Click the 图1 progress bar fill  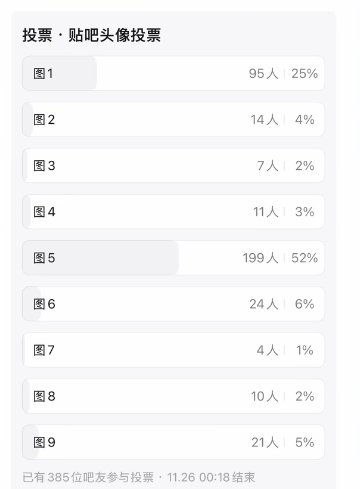tap(59, 73)
